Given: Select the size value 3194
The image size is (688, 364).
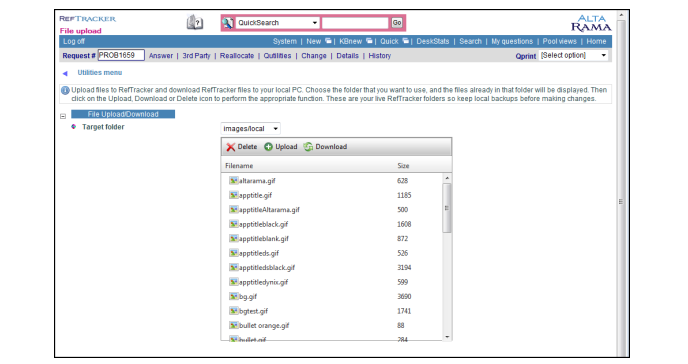Looking at the screenshot, I should coord(404,268).
